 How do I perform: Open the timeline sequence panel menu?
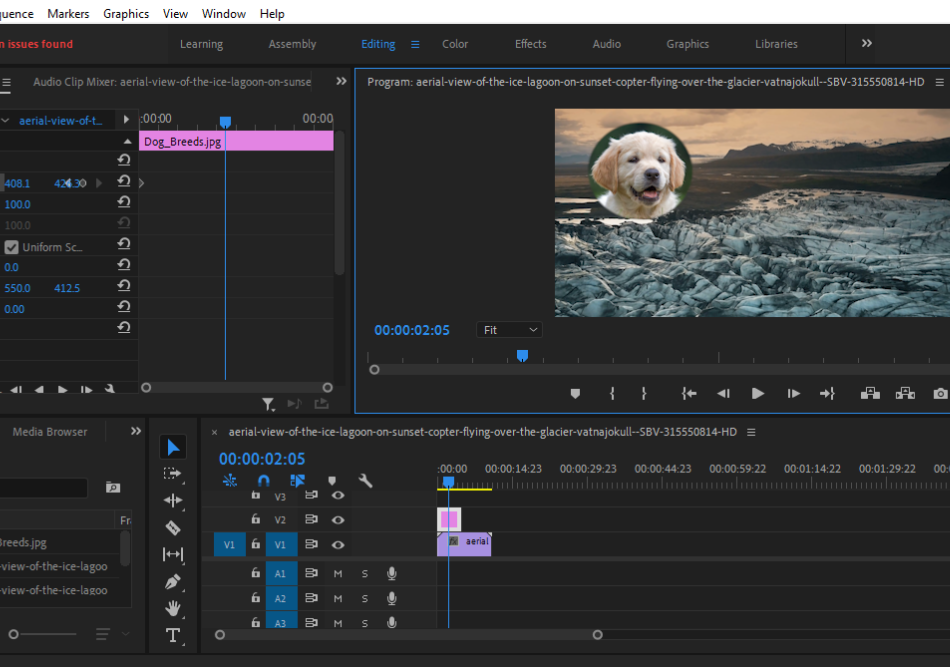tap(751, 432)
